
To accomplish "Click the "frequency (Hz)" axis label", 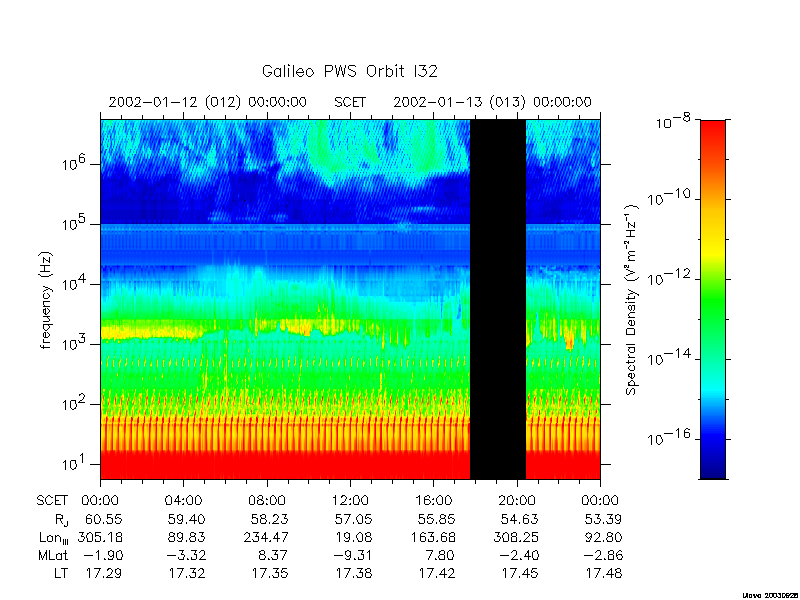I will pyautogui.click(x=46, y=300).
